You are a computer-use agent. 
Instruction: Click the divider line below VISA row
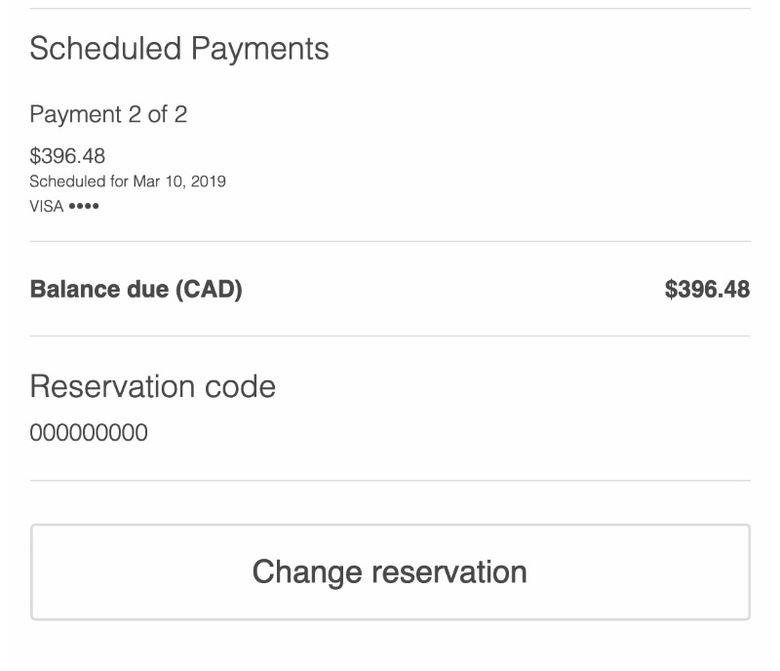tap(390, 241)
